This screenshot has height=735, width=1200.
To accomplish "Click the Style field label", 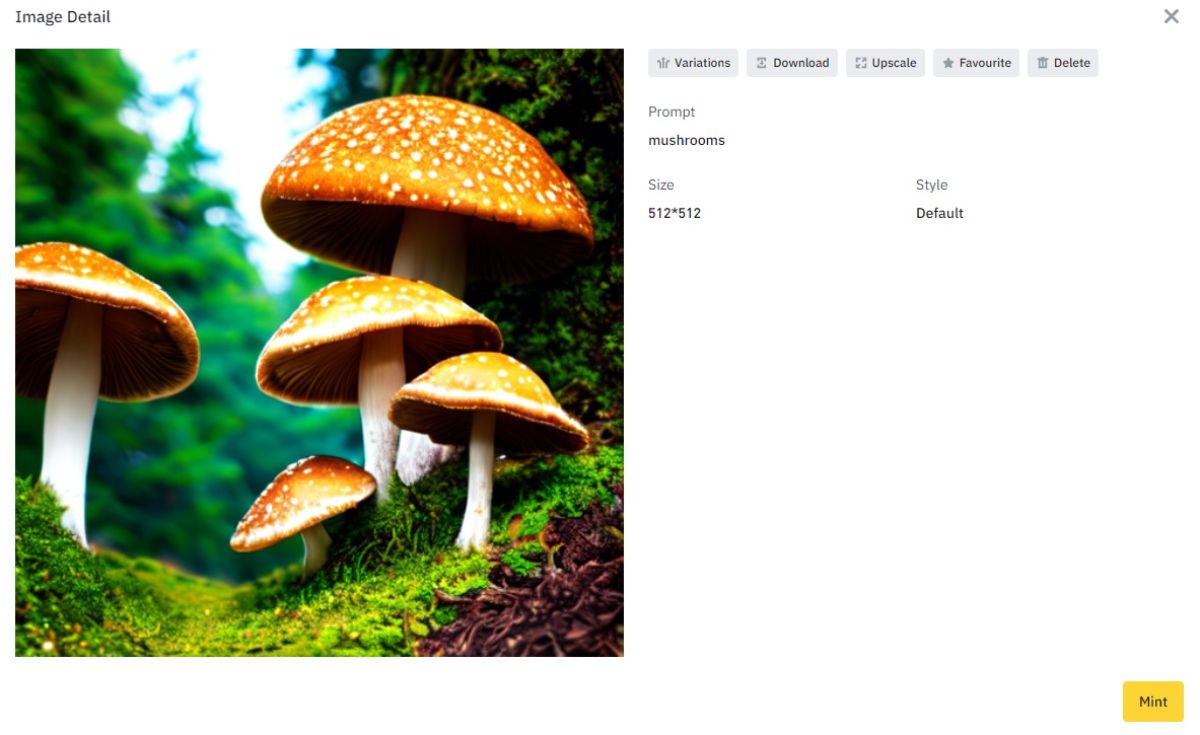I will tap(931, 185).
